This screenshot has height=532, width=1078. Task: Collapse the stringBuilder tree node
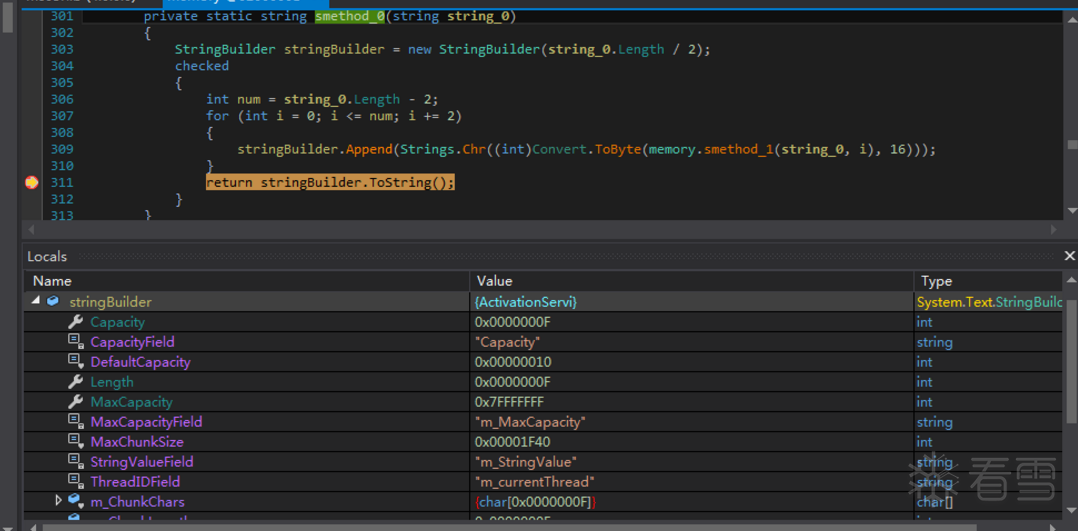[36, 301]
